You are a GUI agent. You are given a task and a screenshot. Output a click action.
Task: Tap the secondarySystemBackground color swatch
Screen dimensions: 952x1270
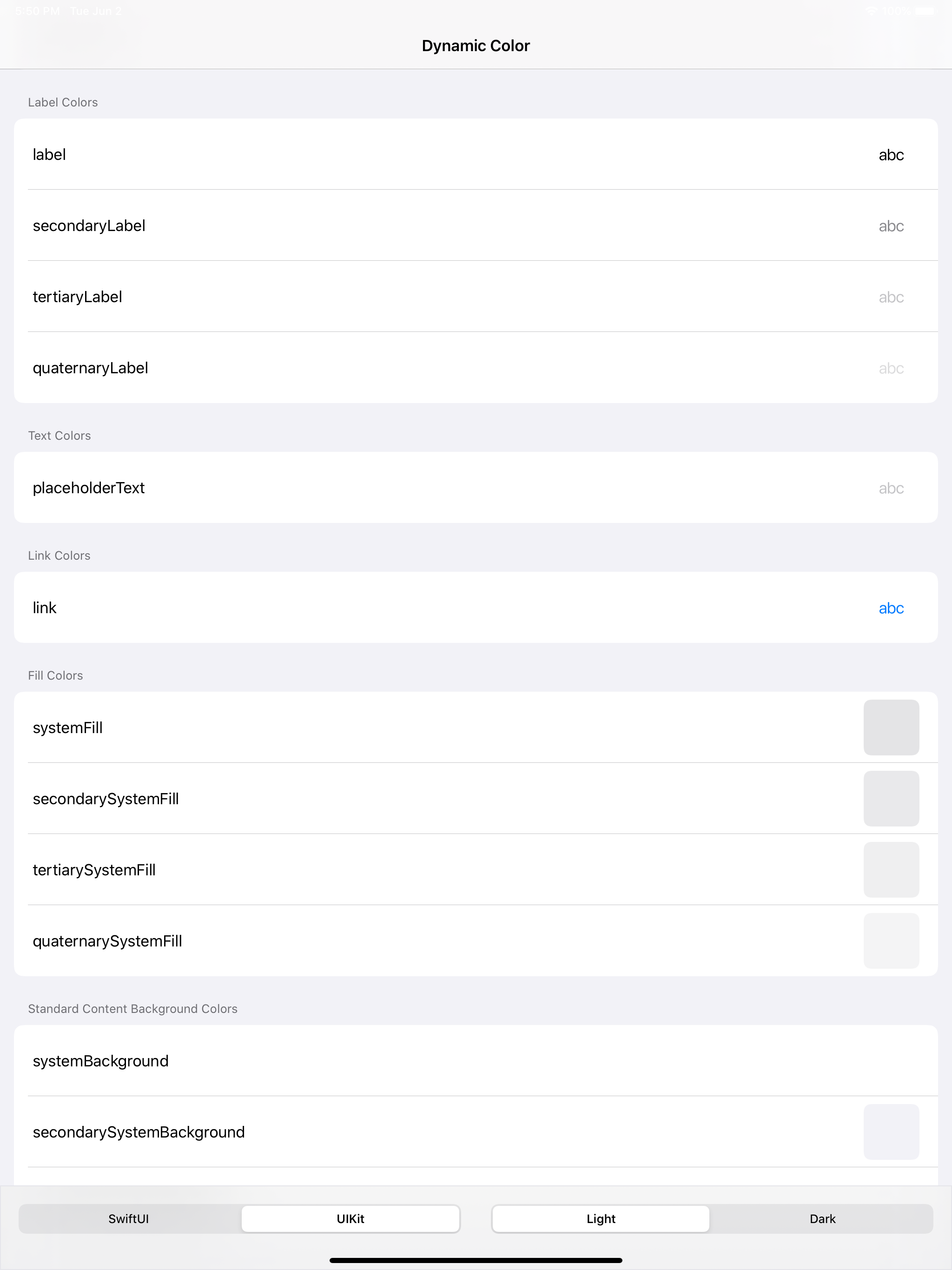pyautogui.click(x=891, y=1131)
